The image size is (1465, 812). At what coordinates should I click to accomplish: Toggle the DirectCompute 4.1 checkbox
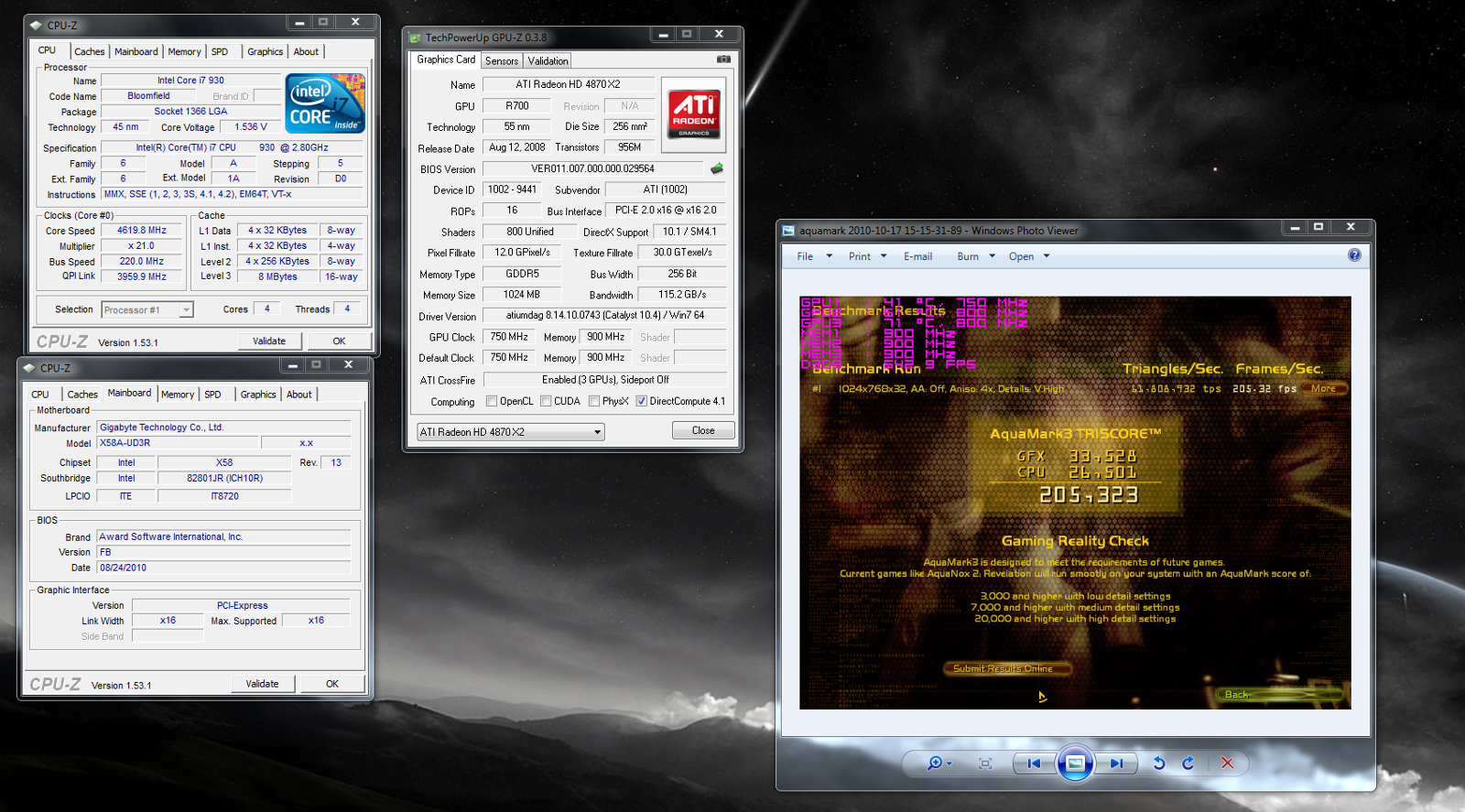pyautogui.click(x=642, y=401)
